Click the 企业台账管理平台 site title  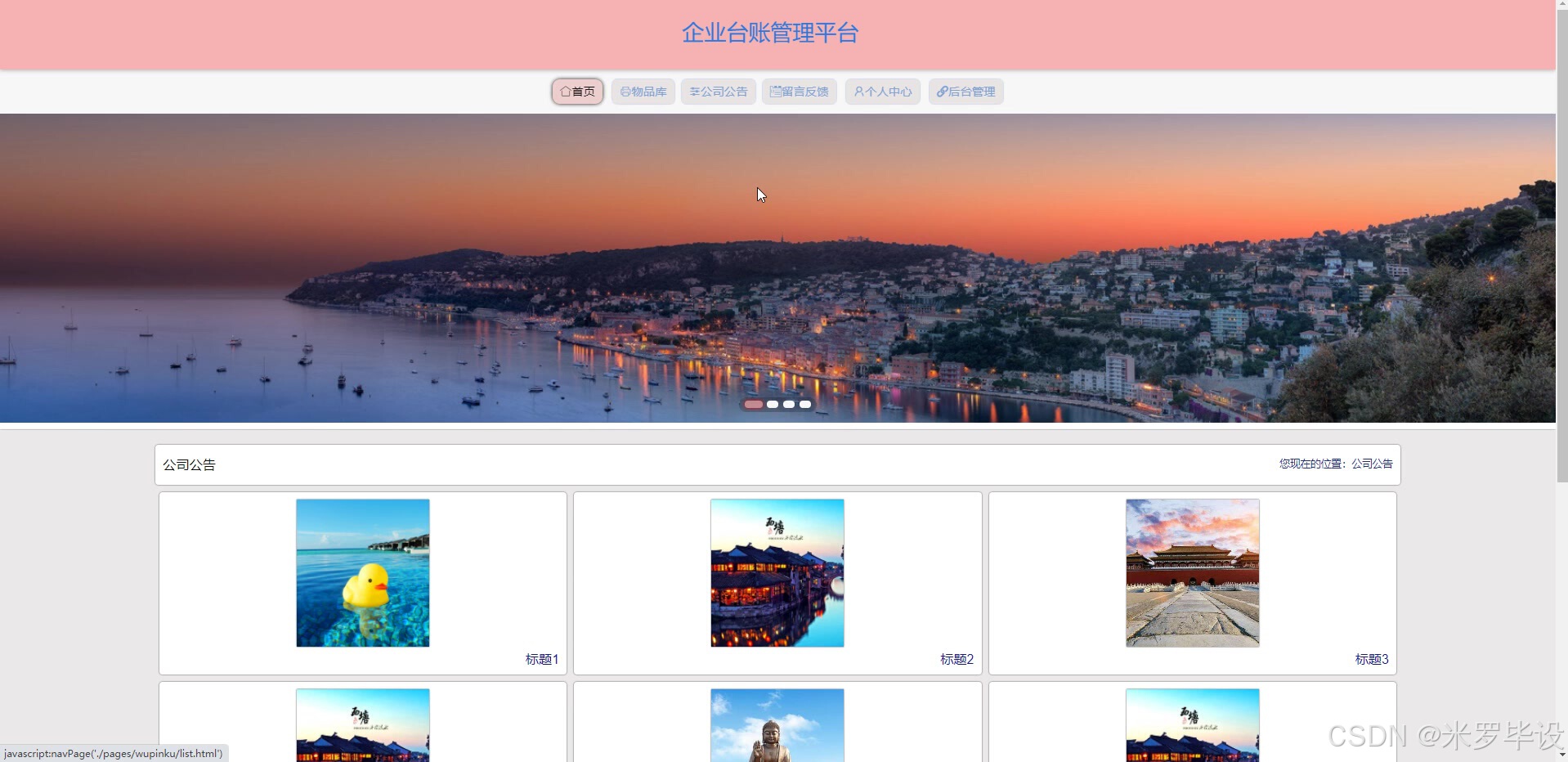[770, 33]
